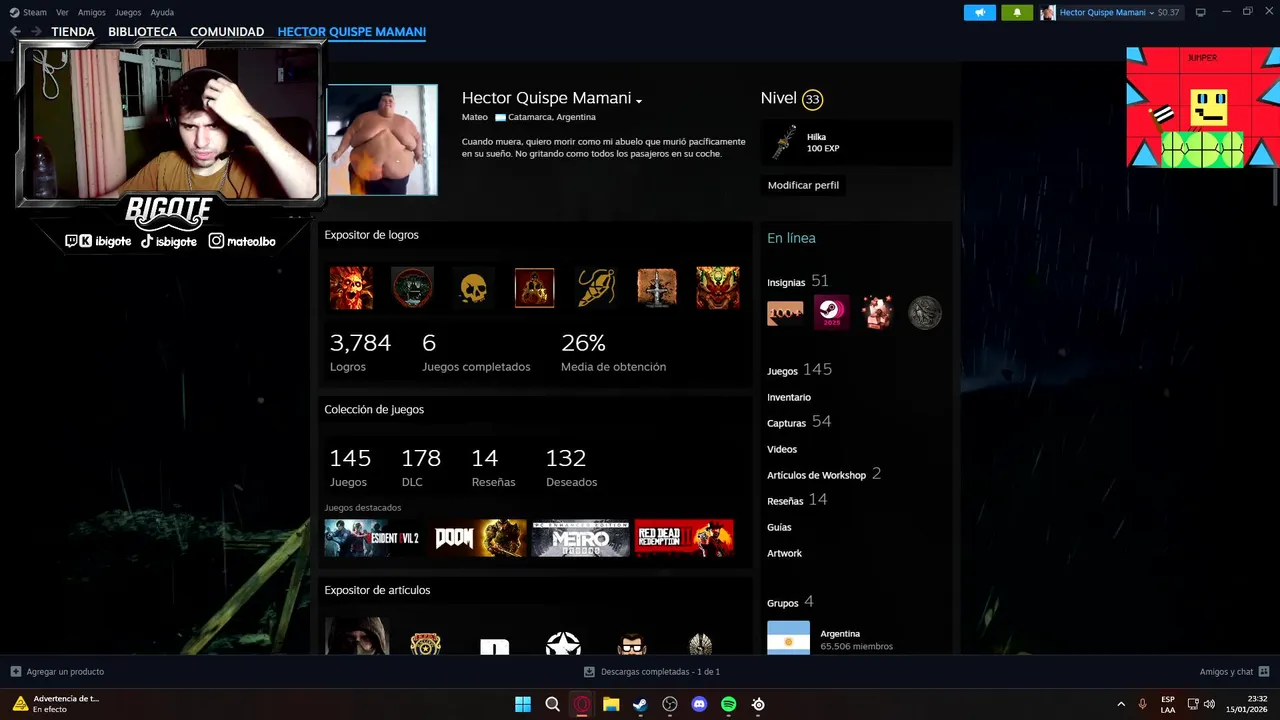Go forward with the right arrow
Image resolution: width=1280 pixels, height=720 pixels.
36,32
